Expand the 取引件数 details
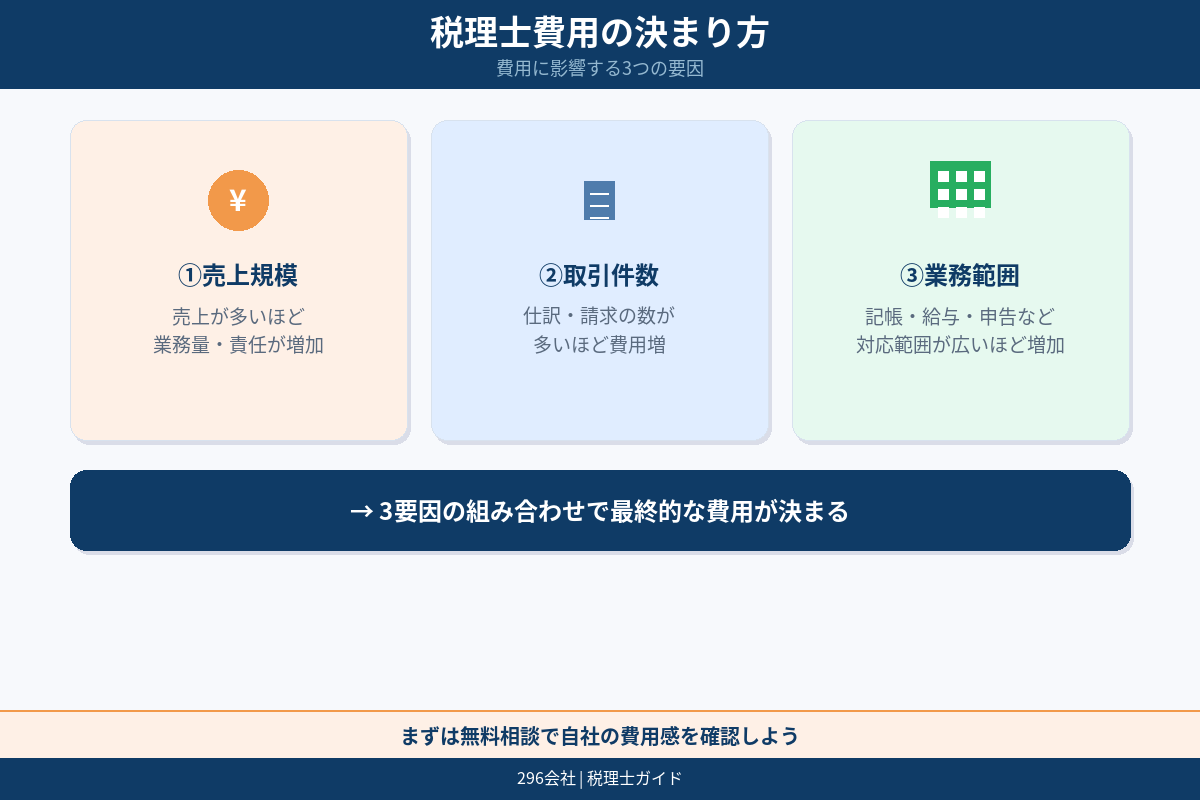 click(x=600, y=330)
